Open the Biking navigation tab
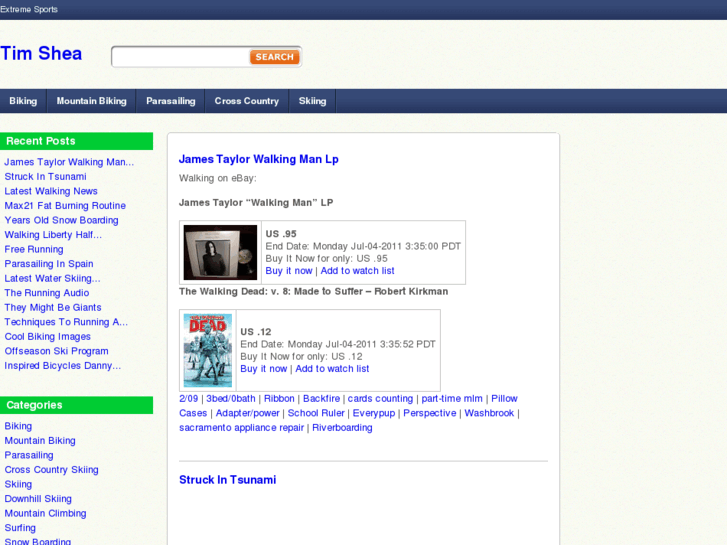 (x=23, y=101)
